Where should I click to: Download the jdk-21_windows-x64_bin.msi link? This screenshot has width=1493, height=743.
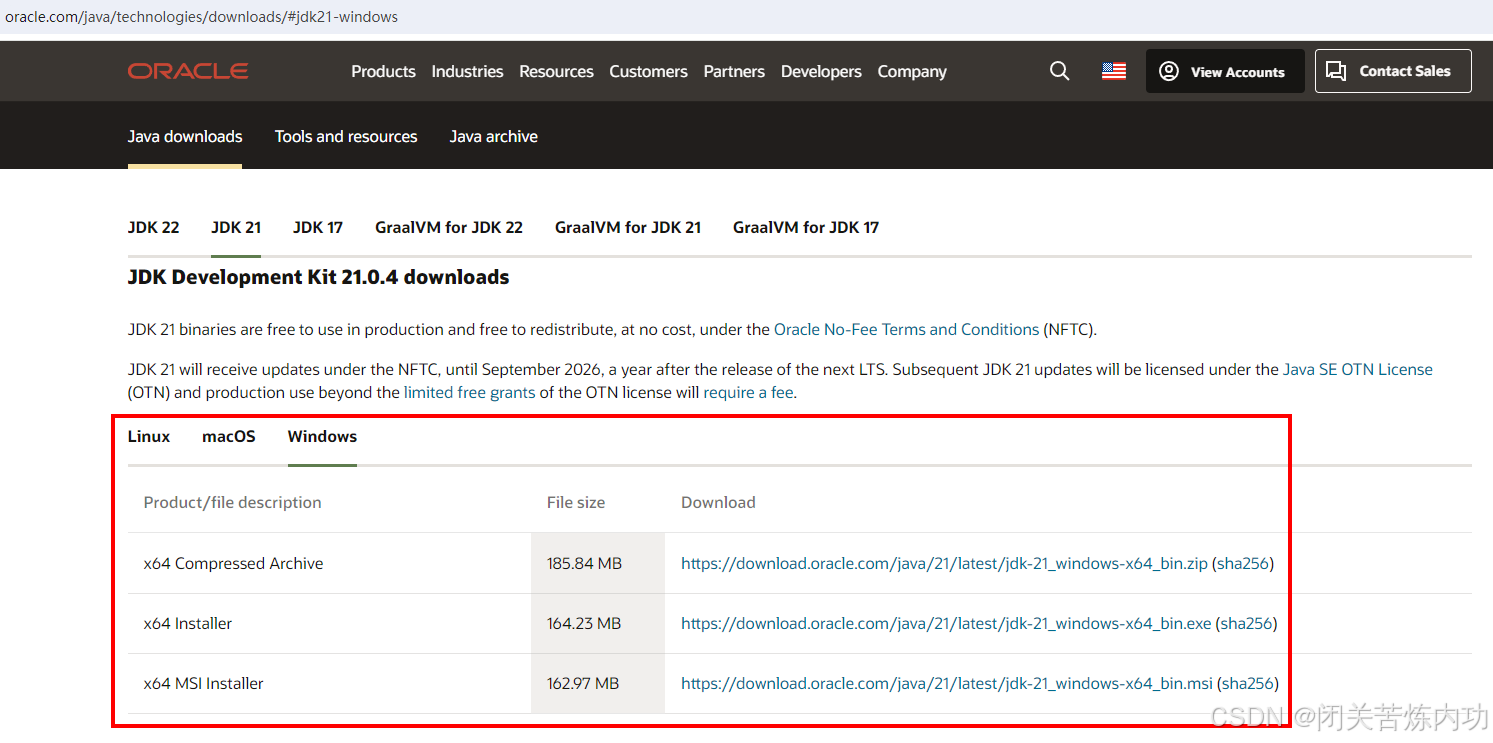pyautogui.click(x=947, y=683)
